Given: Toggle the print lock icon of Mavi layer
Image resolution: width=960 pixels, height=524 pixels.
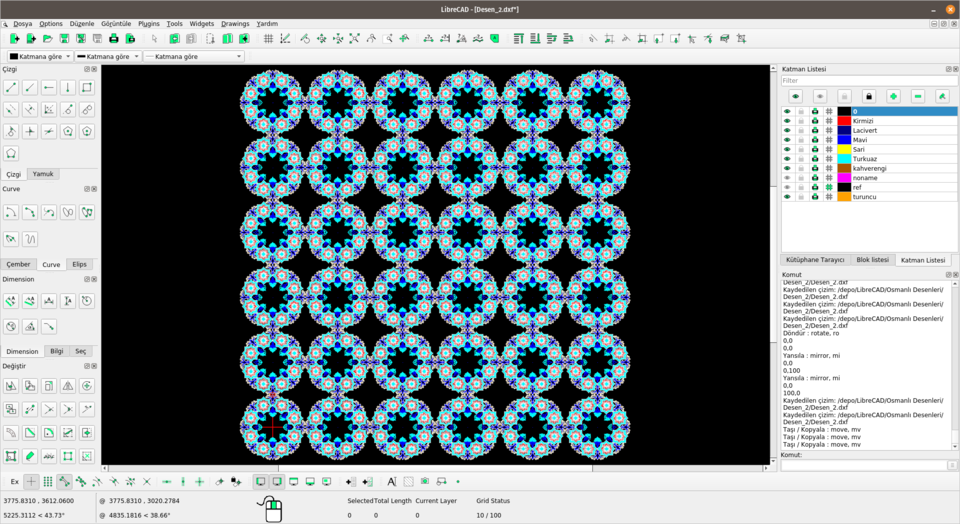Looking at the screenshot, I should click(x=815, y=140).
